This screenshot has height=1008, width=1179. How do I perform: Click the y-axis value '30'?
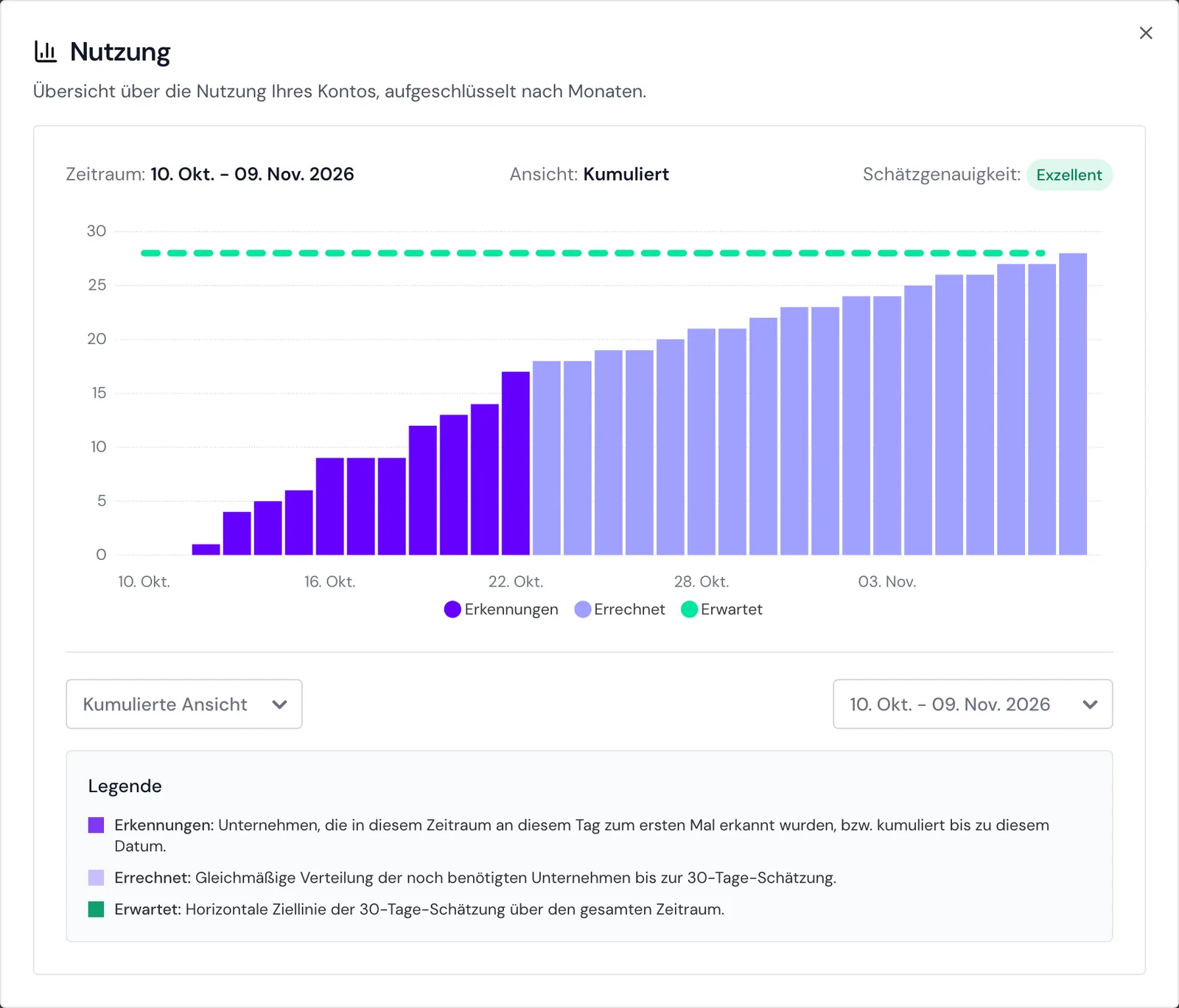(x=97, y=231)
